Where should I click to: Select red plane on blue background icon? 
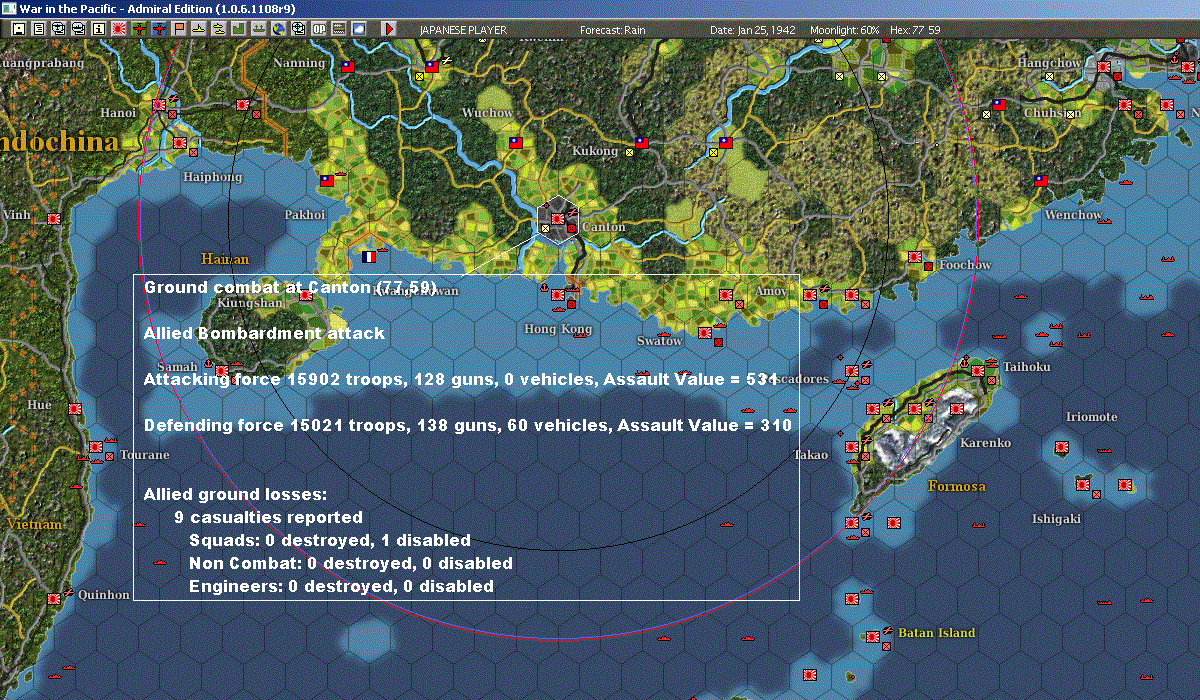(x=159, y=29)
